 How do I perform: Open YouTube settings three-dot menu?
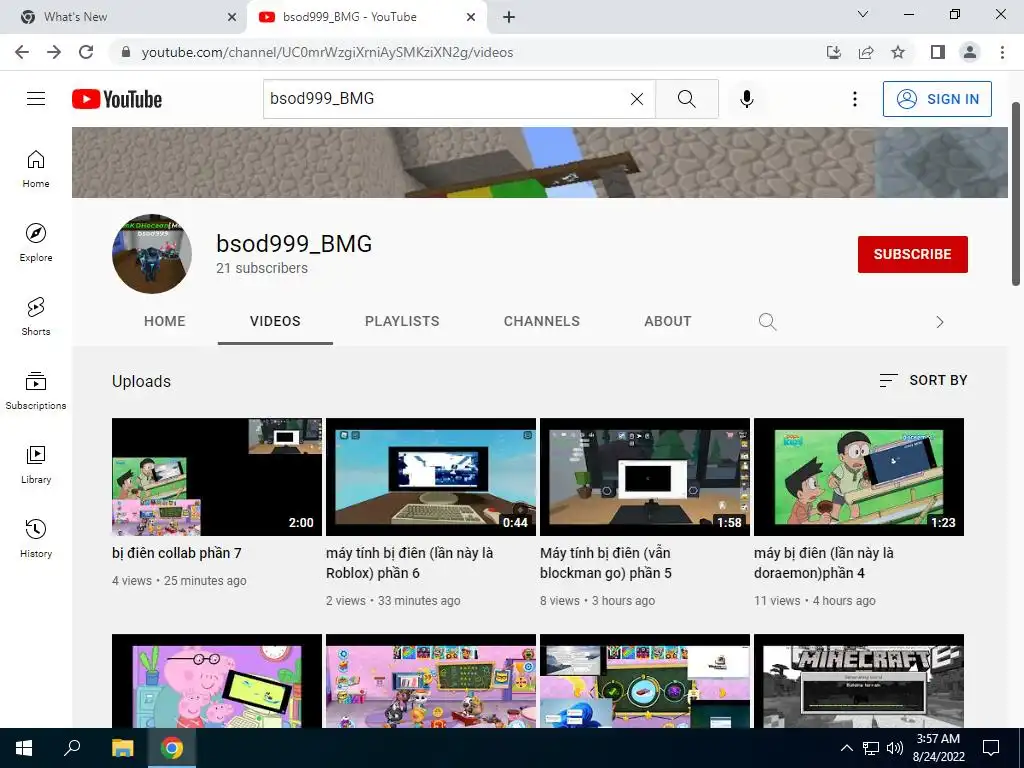[854, 99]
